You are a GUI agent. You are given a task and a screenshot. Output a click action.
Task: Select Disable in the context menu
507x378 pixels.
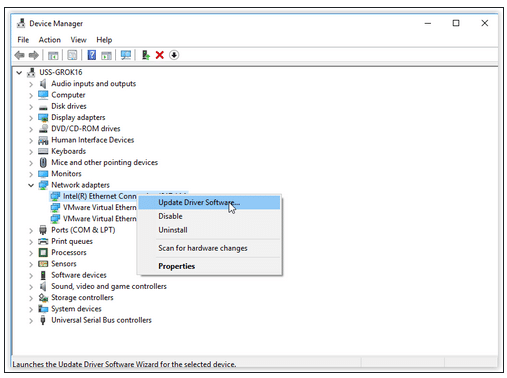170,216
